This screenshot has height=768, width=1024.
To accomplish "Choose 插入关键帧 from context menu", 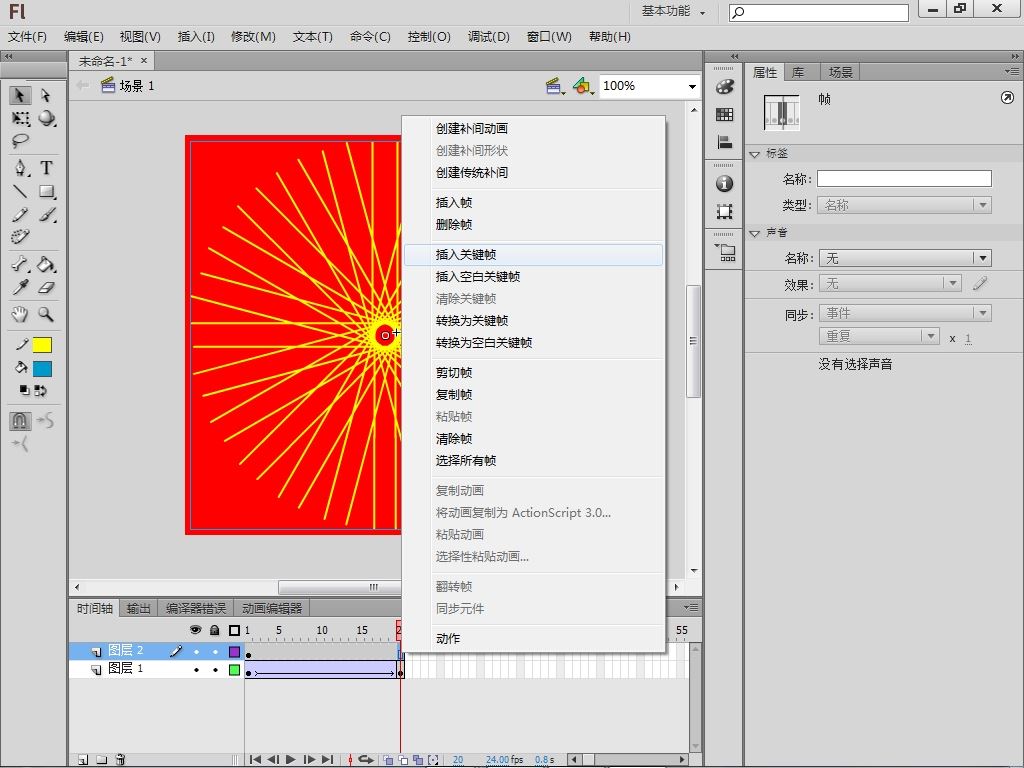I will 533,255.
